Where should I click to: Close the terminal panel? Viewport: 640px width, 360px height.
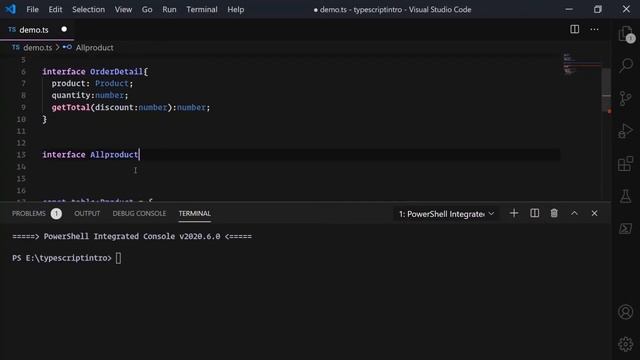click(594, 213)
